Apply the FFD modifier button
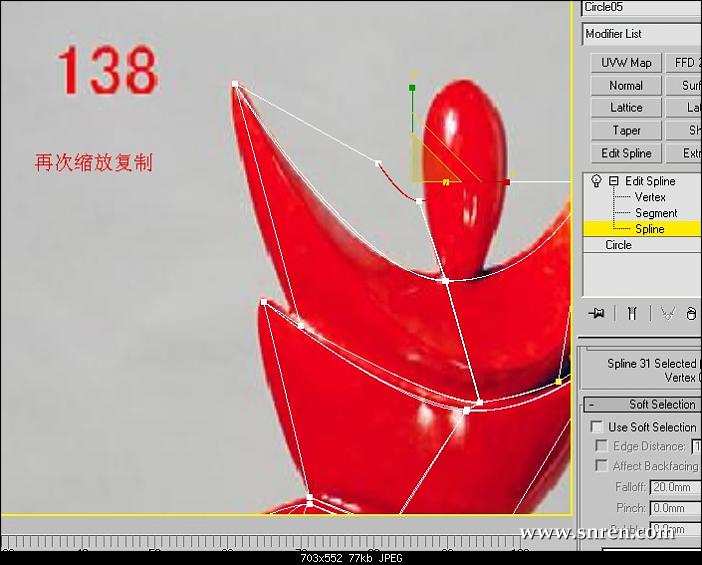The width and height of the screenshot is (702, 565). [x=684, y=63]
